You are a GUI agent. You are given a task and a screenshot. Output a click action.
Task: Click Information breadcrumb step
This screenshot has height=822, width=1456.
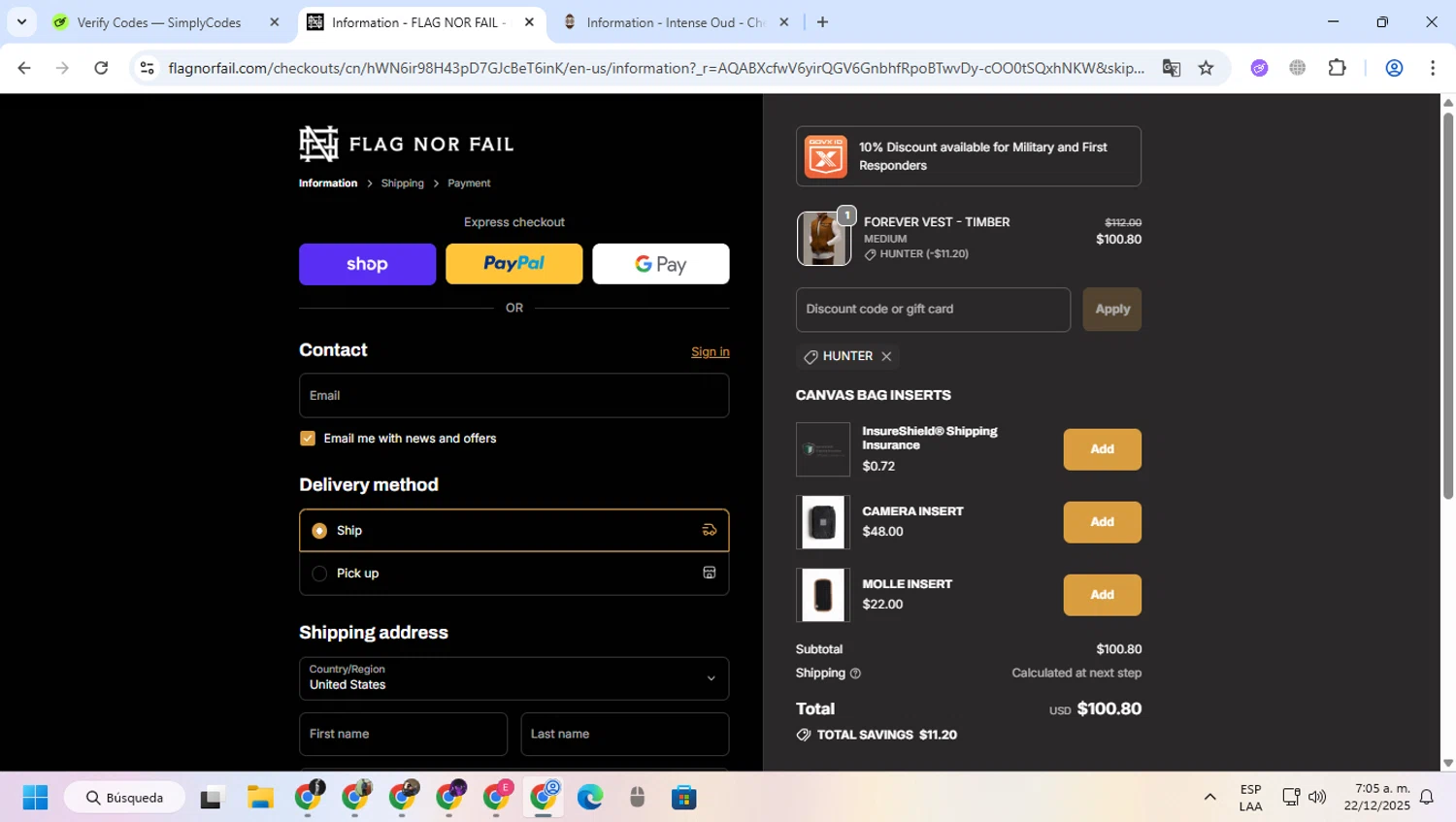point(328,183)
